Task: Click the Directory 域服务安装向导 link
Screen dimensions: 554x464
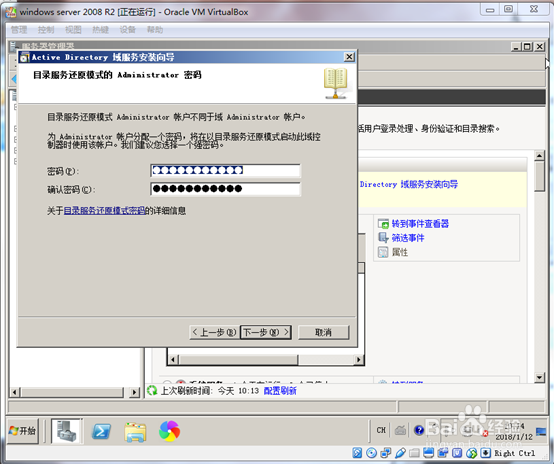Action: [409, 184]
